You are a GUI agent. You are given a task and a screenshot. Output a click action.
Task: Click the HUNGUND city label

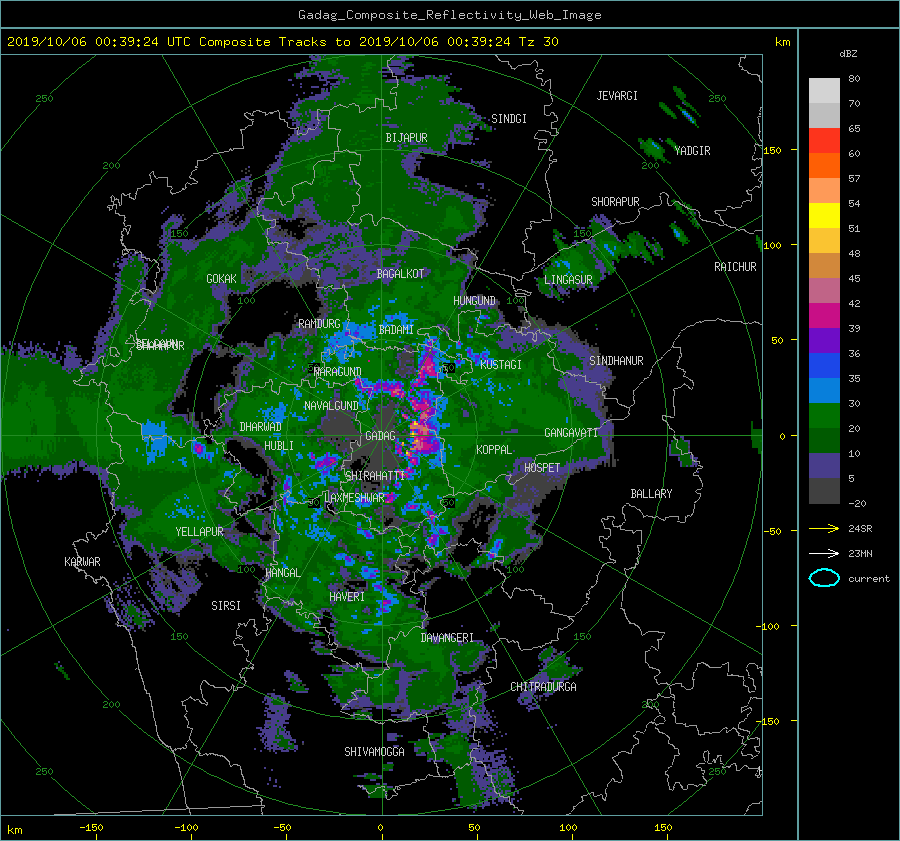click(x=474, y=300)
